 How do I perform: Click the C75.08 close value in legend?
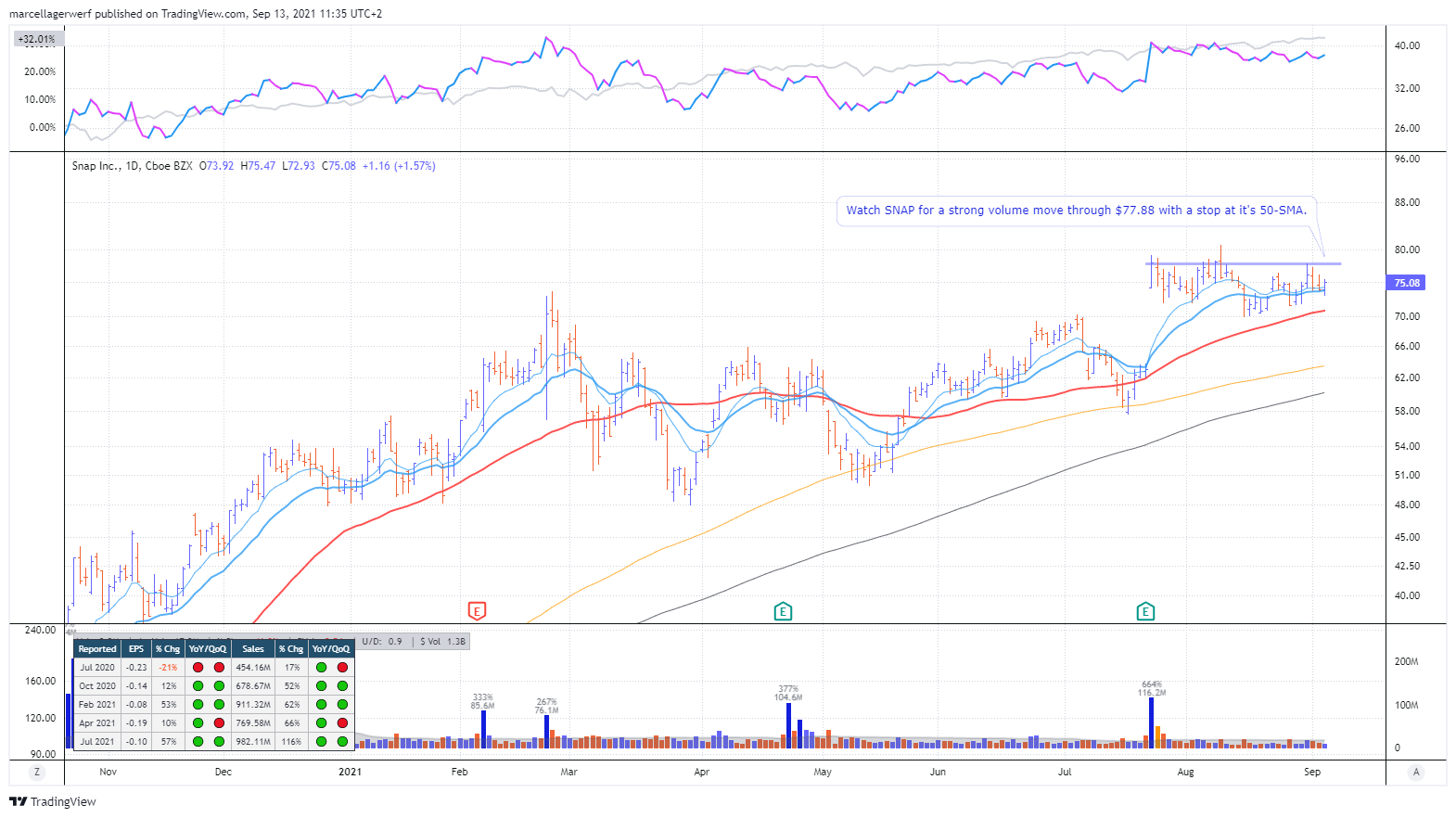339,166
